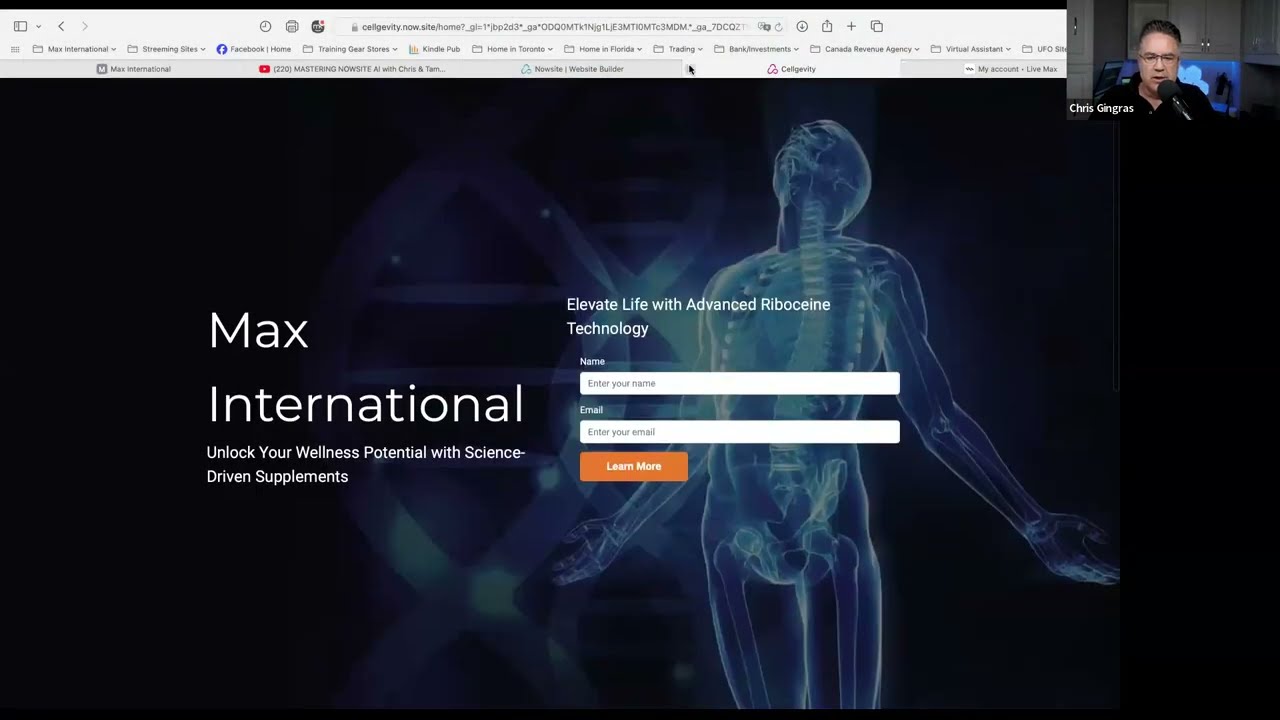Click the print icon in the toolbar

[292, 26]
